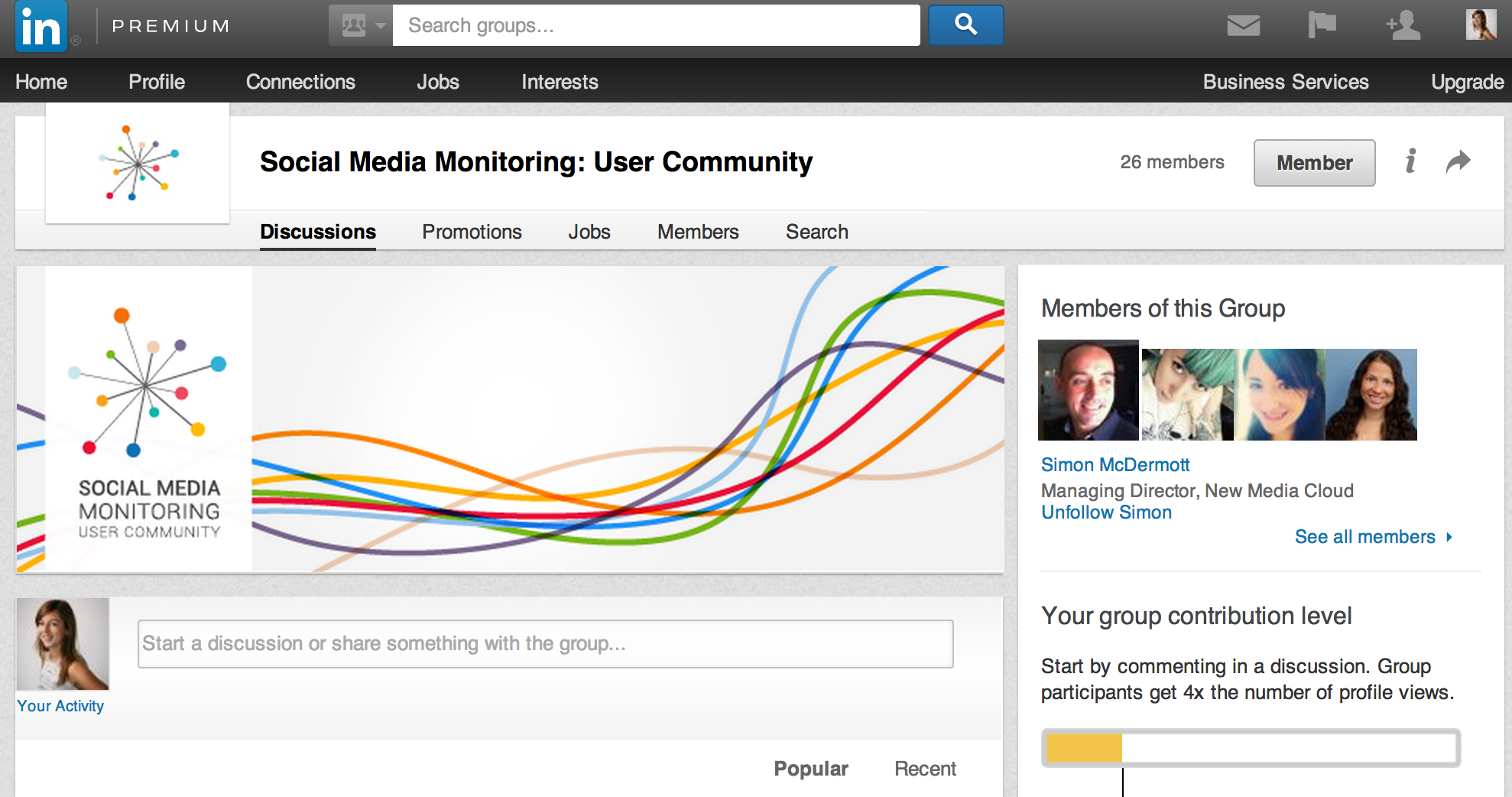Open the Your Activity link
The height and width of the screenshot is (797, 1512).
point(60,706)
